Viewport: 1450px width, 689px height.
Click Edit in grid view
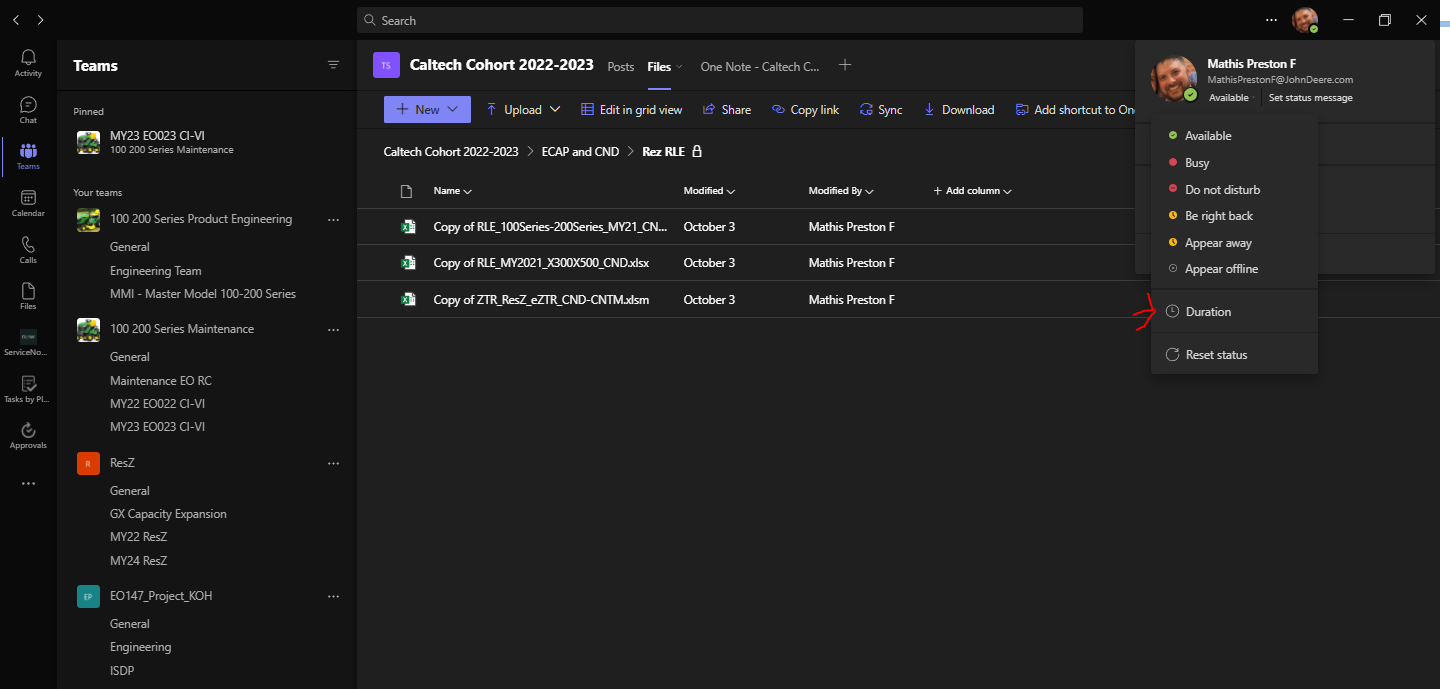(x=631, y=110)
